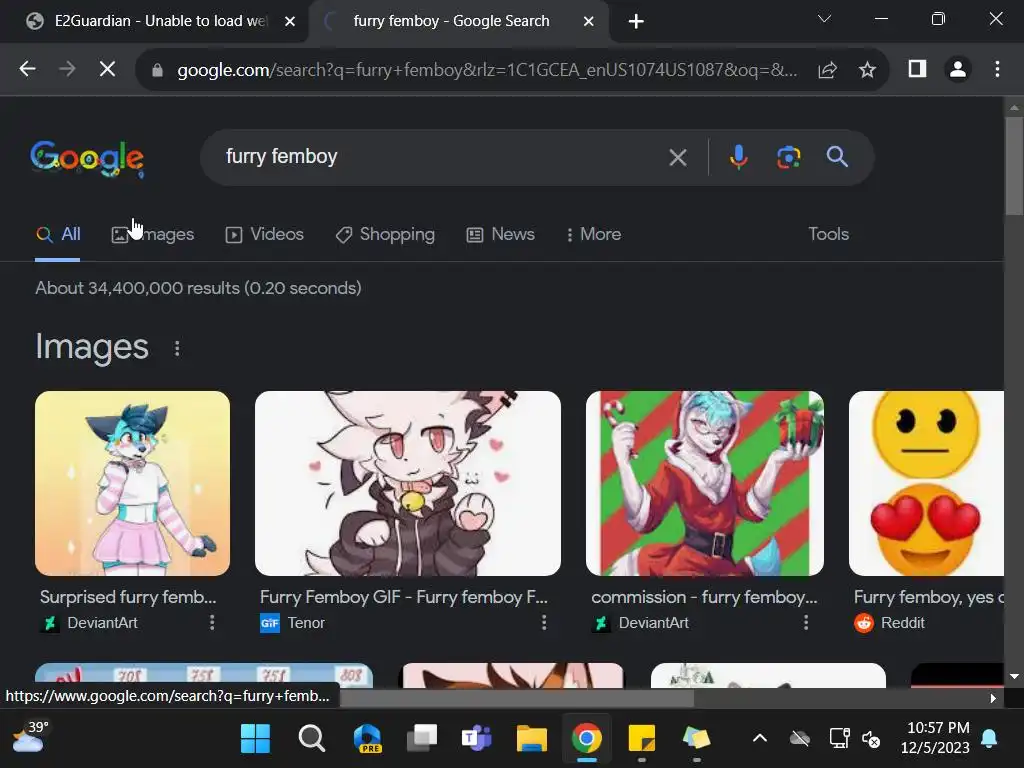1024x768 pixels.
Task: Show hidden system tray icons
Action: pos(760,739)
